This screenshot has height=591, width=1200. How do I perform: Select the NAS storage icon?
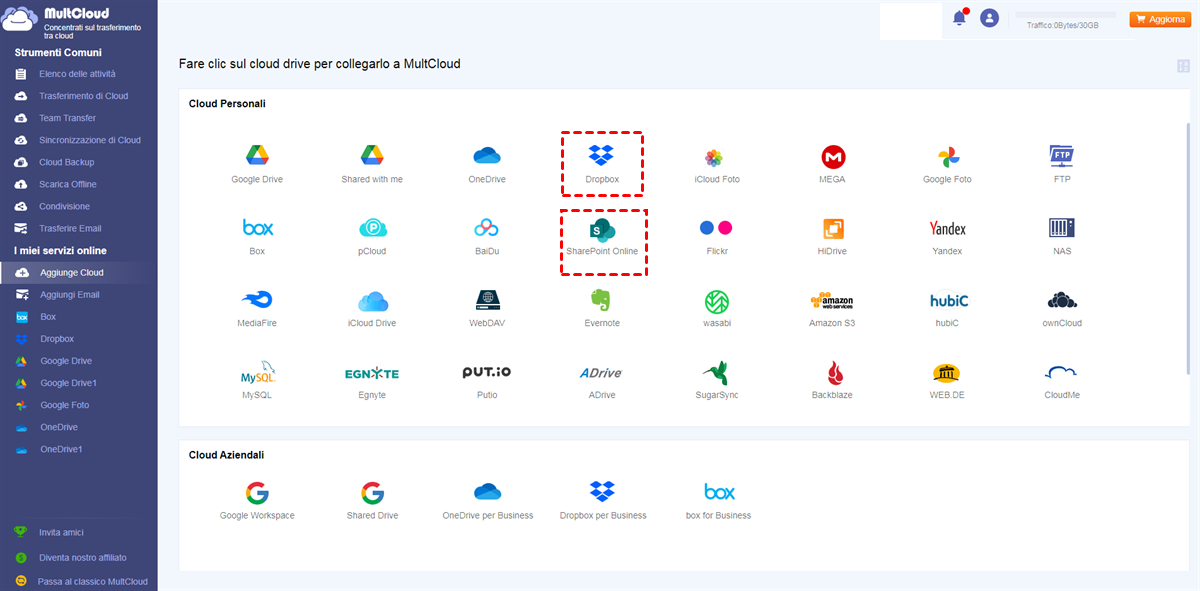[x=1062, y=228]
